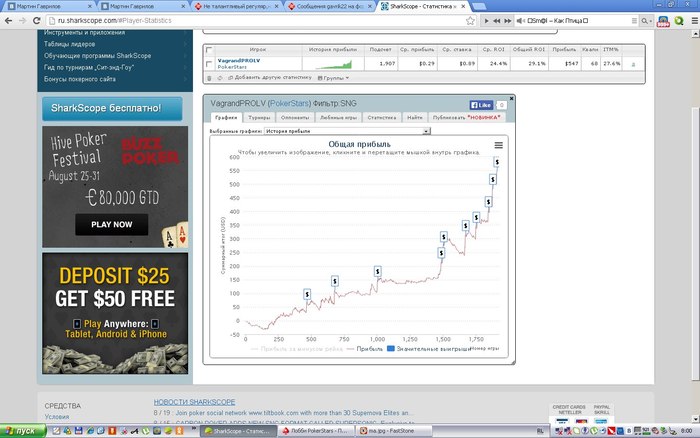Toggle the "Значительные выигрыши" legend entry

[429, 349]
